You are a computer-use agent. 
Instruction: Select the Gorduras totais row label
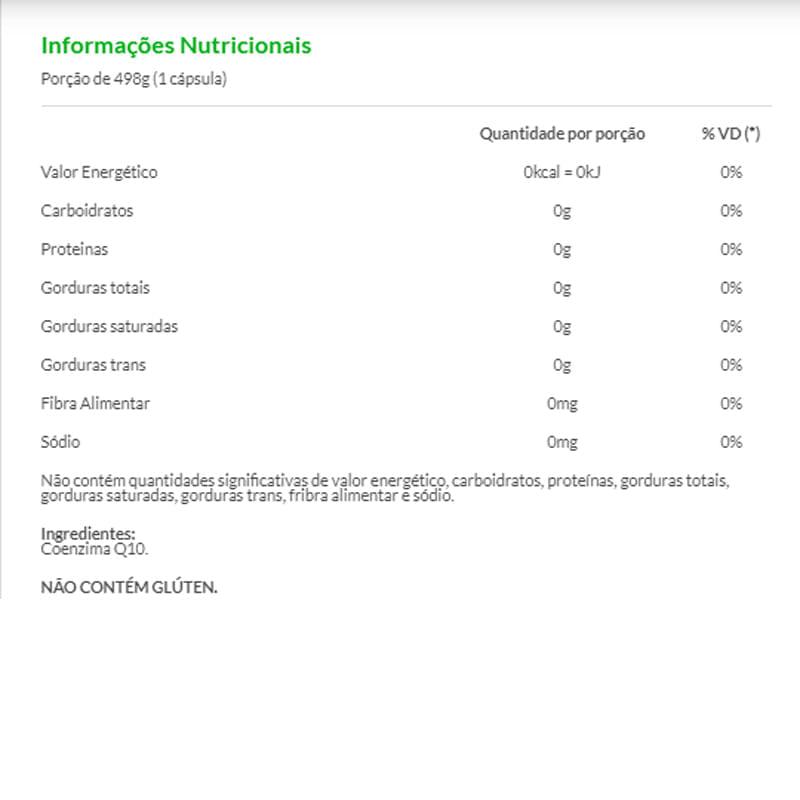click(95, 288)
